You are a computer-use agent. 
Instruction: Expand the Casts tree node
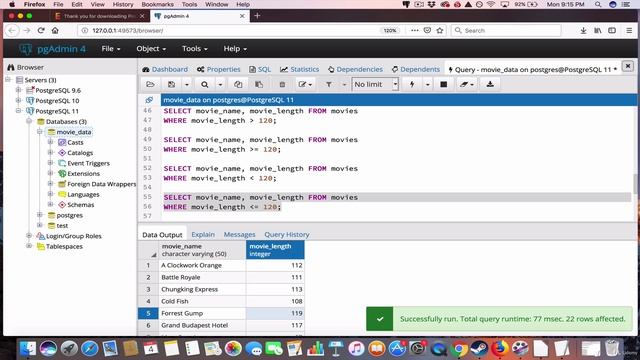50,142
